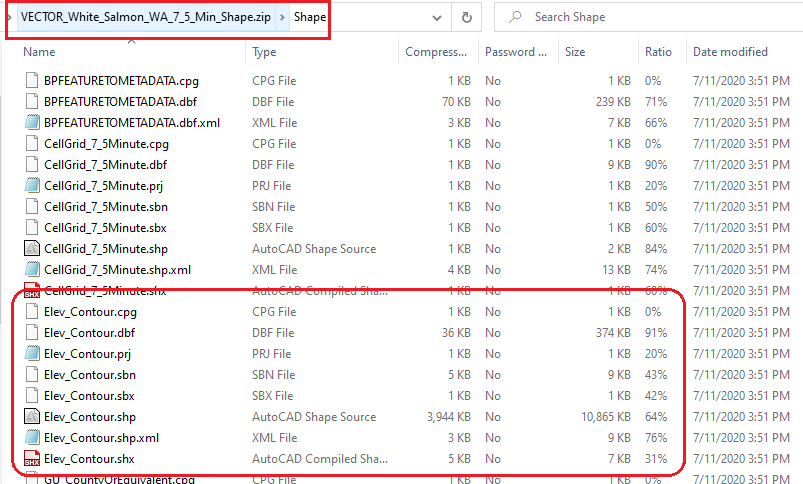Go to VECTOR_White_Salmon_WA_7_5_Min_Shape.zip in the breadcrumb
This screenshot has width=803, height=484.
(x=145, y=17)
